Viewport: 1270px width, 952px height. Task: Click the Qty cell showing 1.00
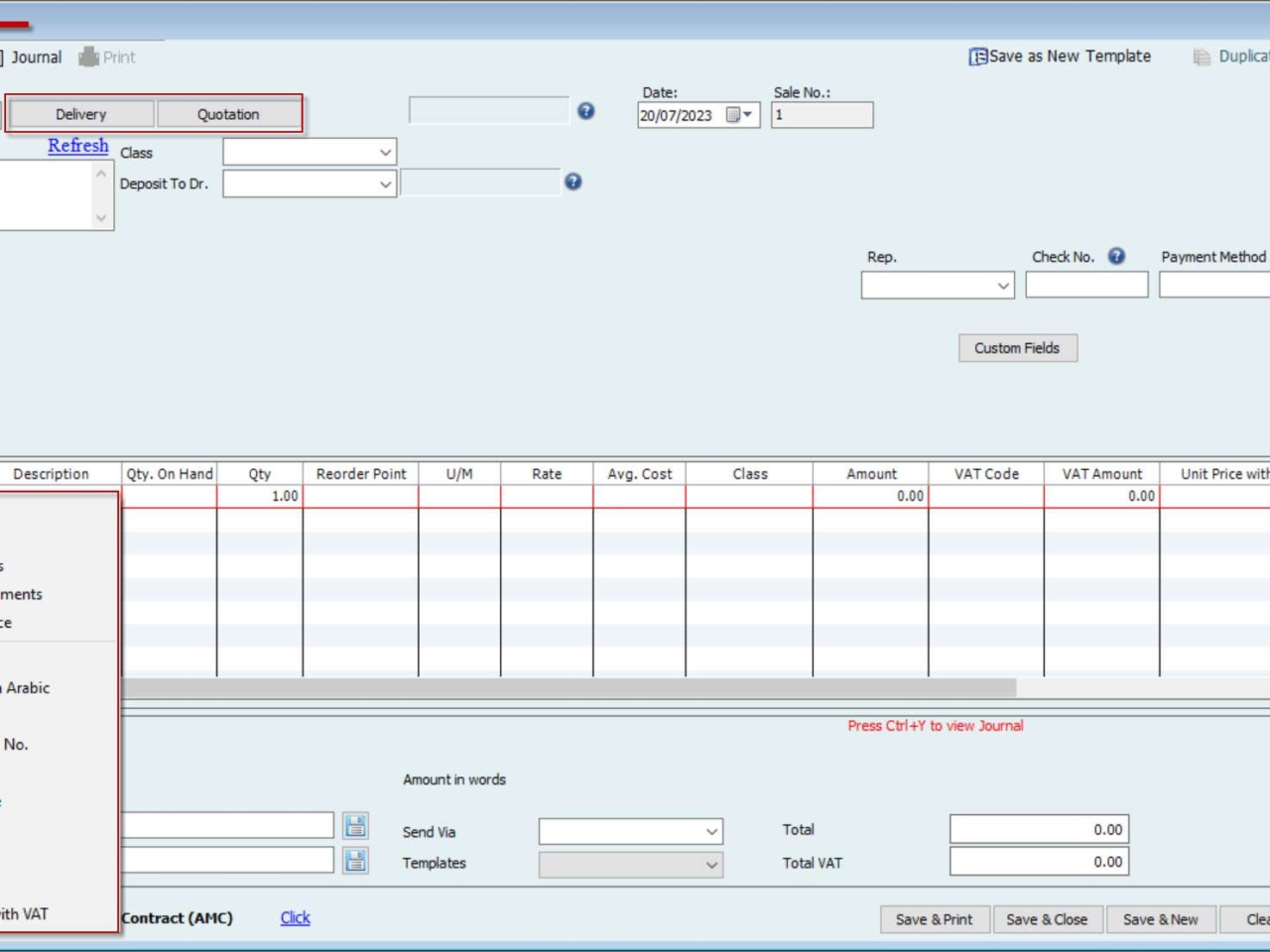coord(260,496)
